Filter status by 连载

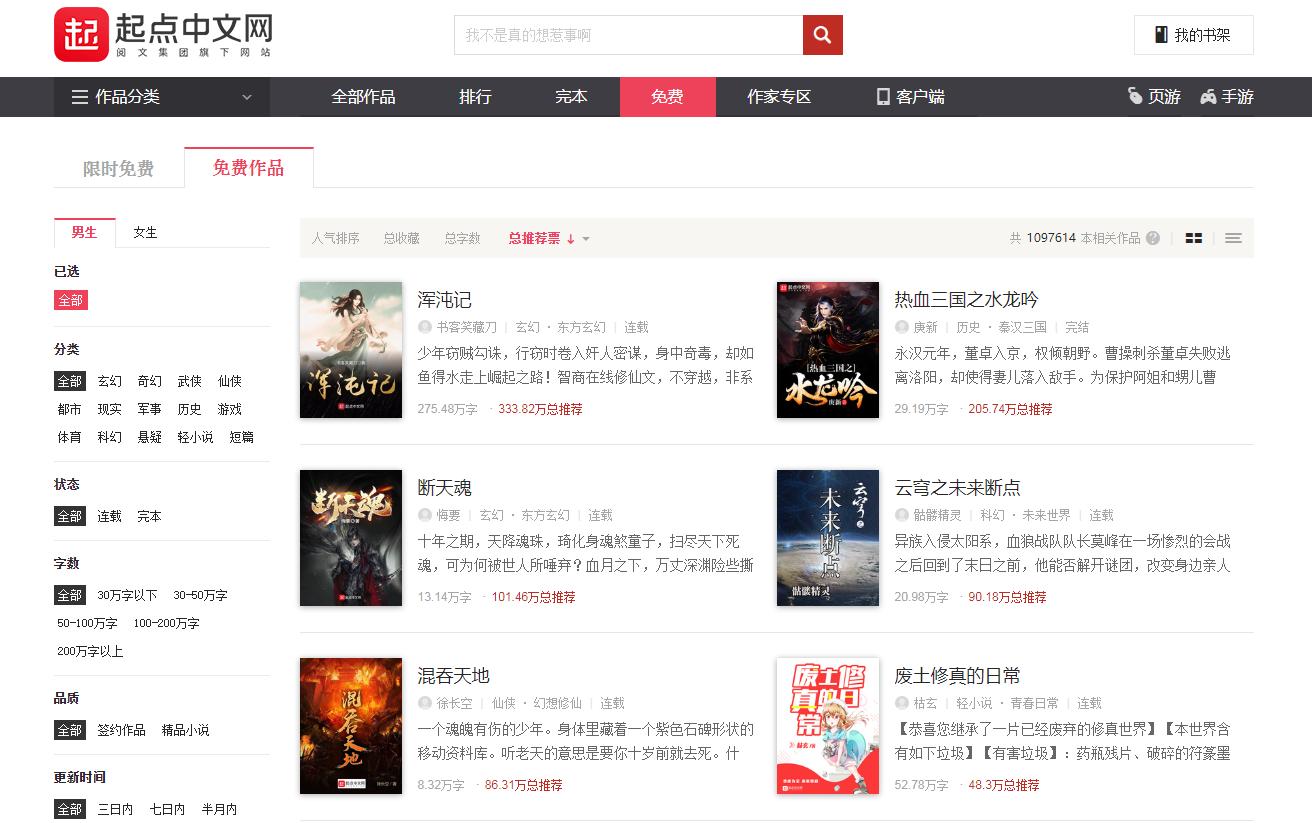pyautogui.click(x=110, y=516)
